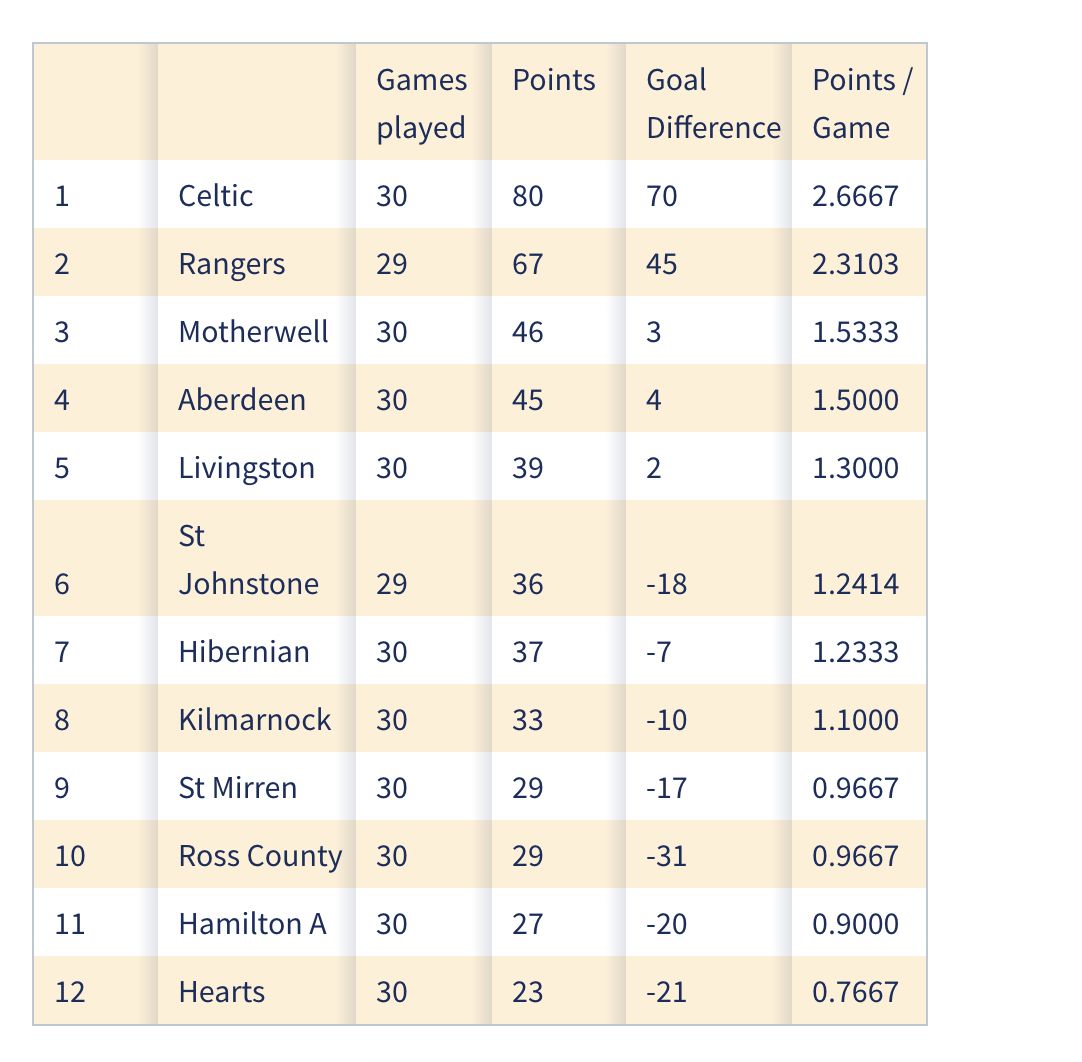Click the Motherwell row label
This screenshot has width=1082, height=1062.
253,332
